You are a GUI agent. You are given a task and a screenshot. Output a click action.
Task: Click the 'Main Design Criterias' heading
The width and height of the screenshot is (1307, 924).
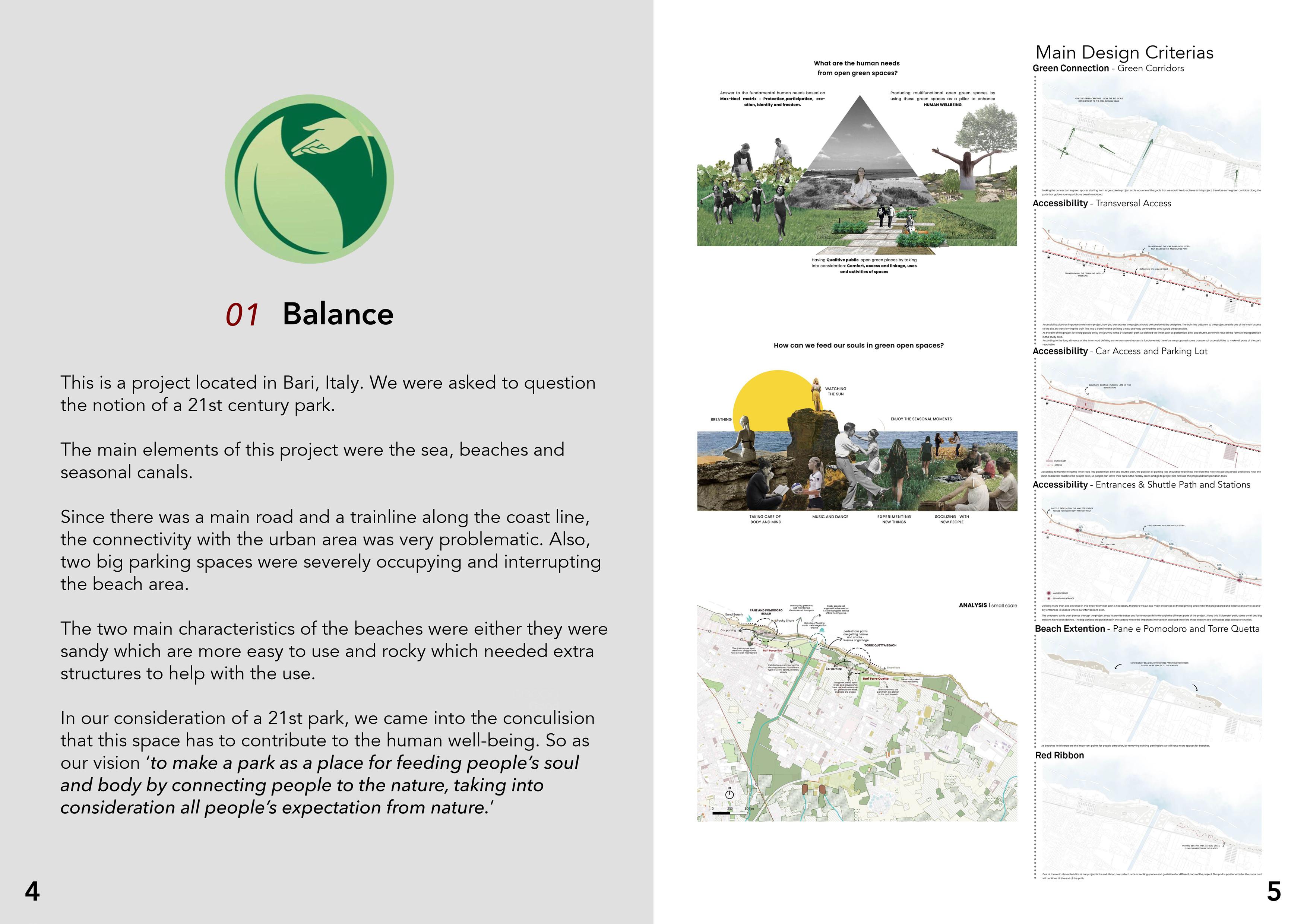coord(1124,53)
